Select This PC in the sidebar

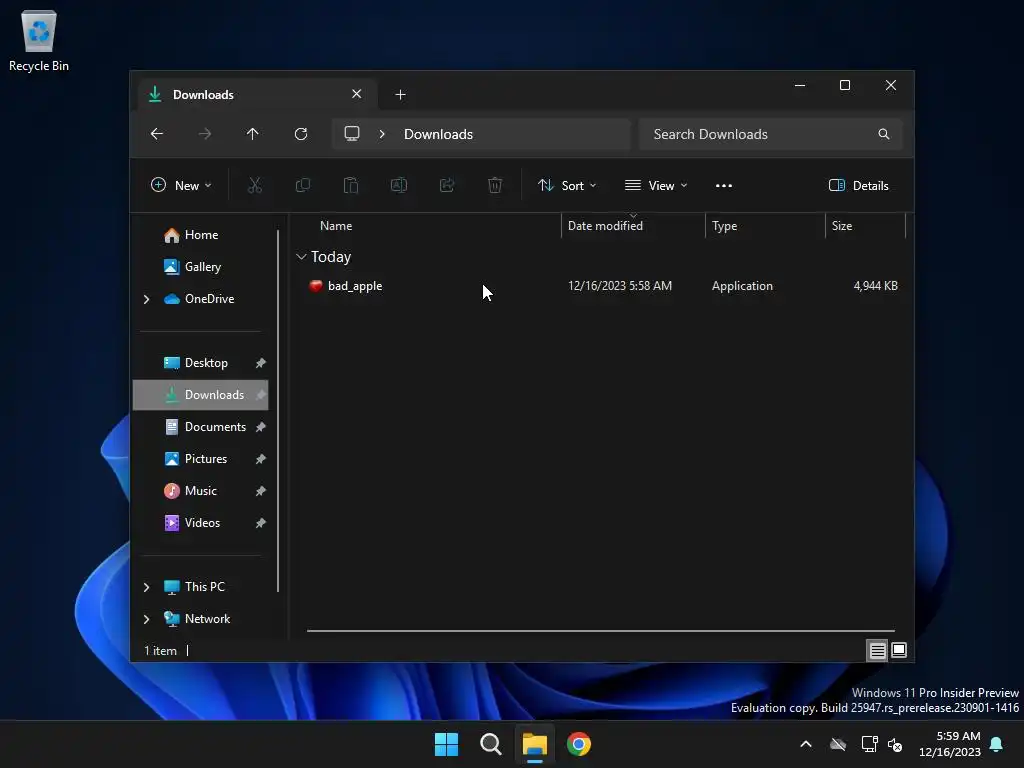click(204, 587)
